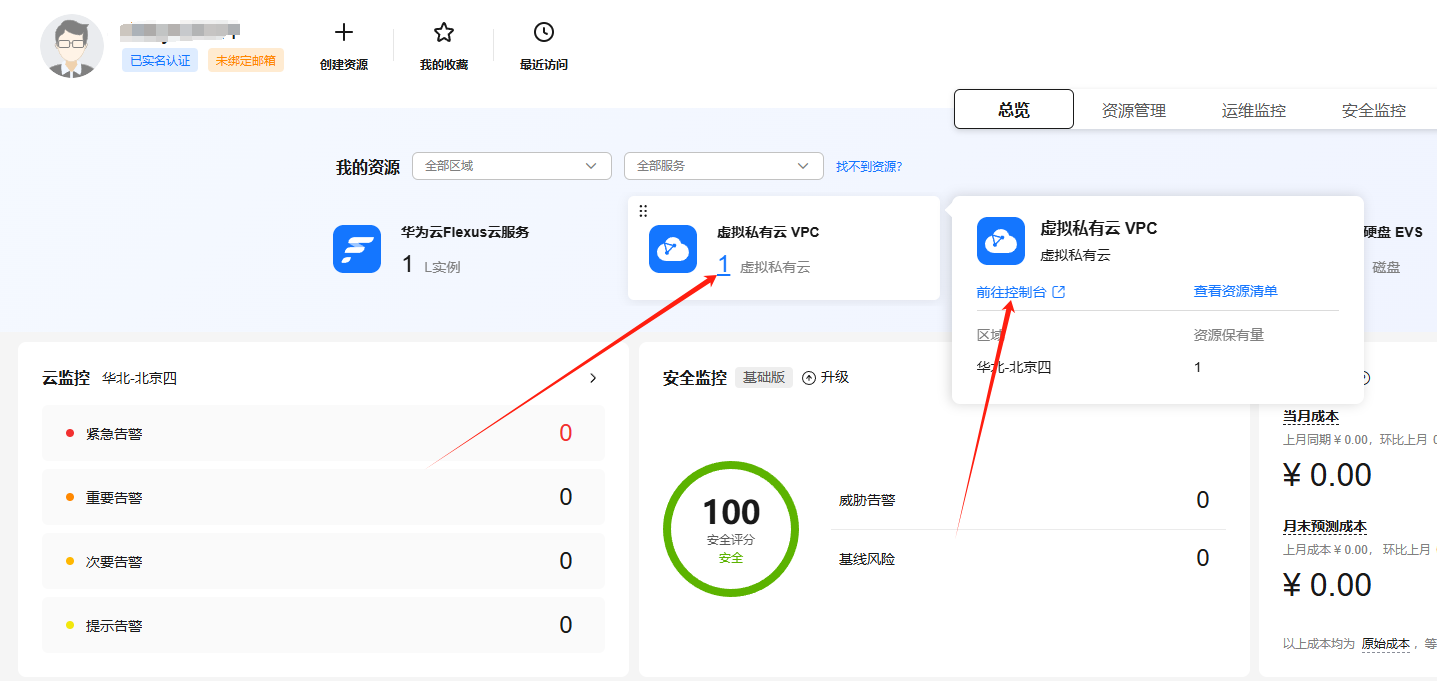Viewport: 1437px width, 681px height.
Task: Switch to the 安全监控 tab
Action: (x=1374, y=111)
